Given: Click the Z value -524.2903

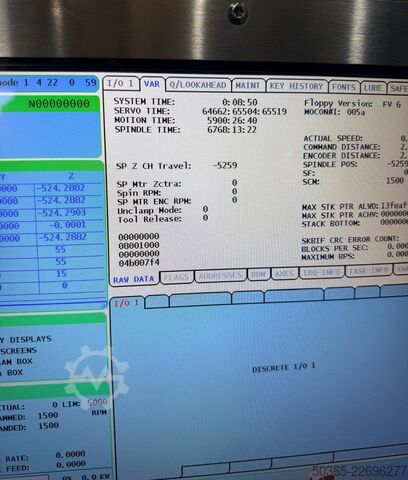Looking at the screenshot, I should (61, 212).
